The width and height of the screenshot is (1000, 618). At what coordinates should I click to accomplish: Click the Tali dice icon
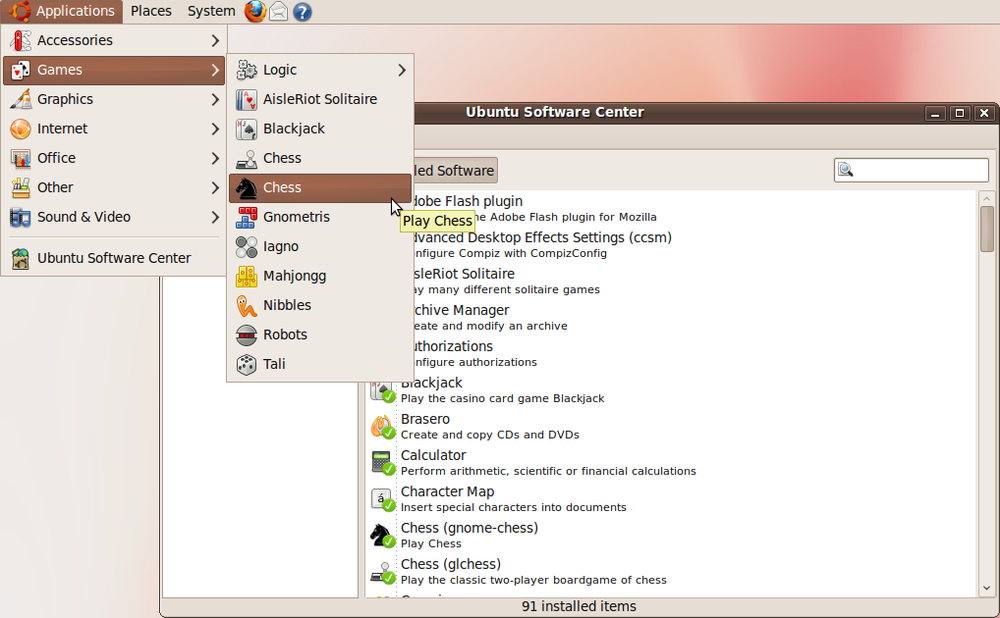[246, 364]
